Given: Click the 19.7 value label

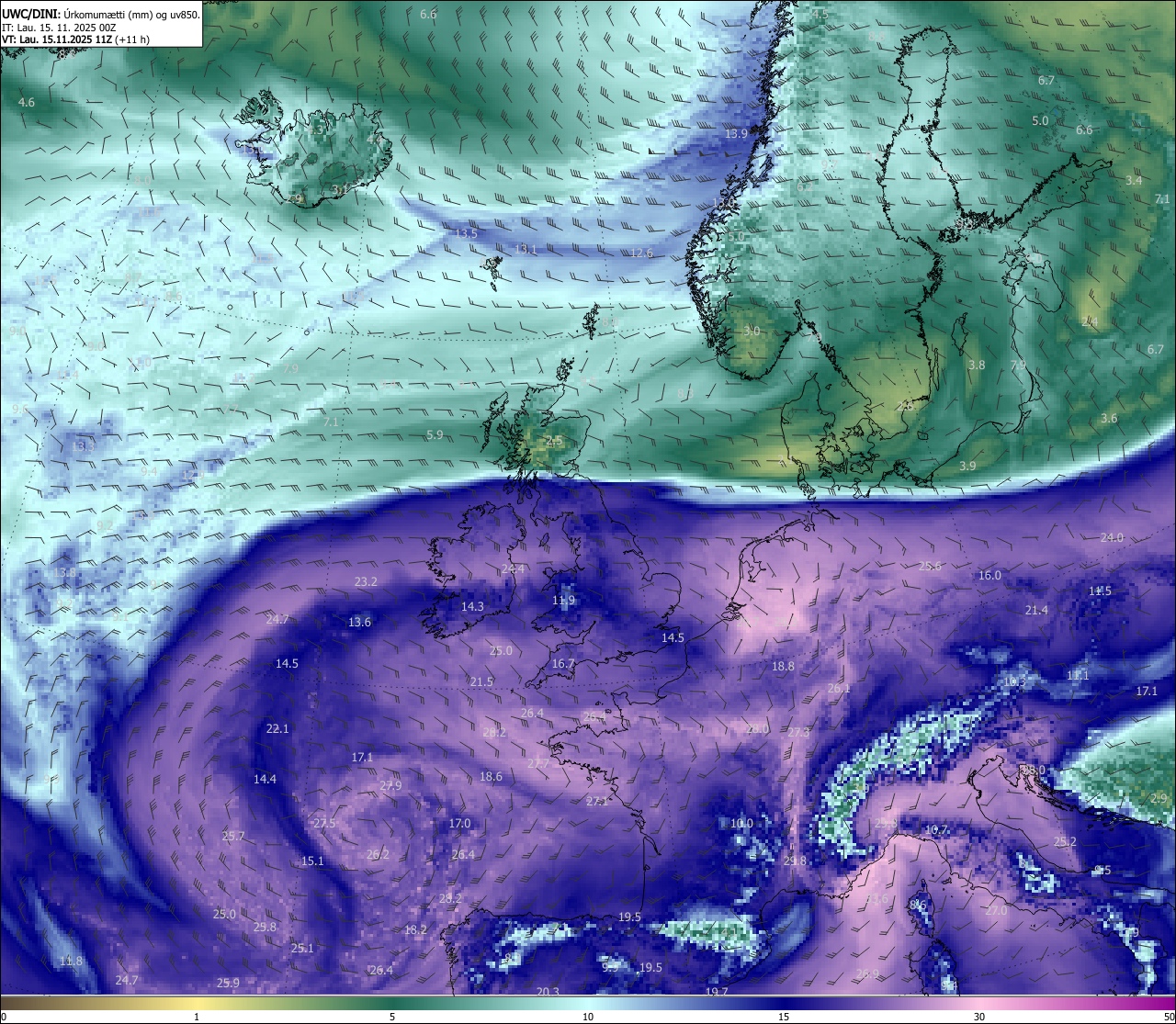Looking at the screenshot, I should tap(717, 992).
